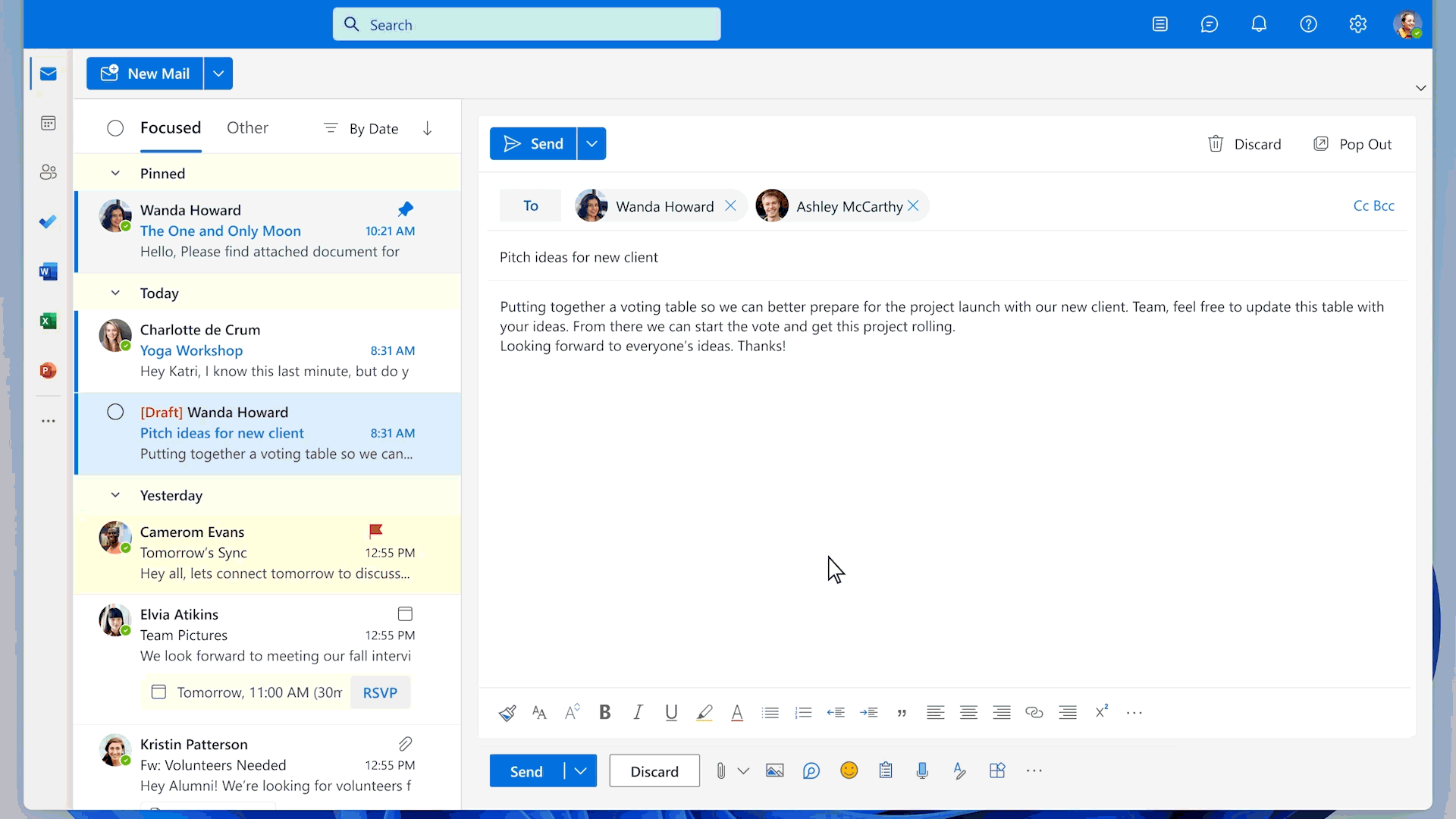Collapse the Pinned section
Screen dimensions: 1456x819
[115, 173]
